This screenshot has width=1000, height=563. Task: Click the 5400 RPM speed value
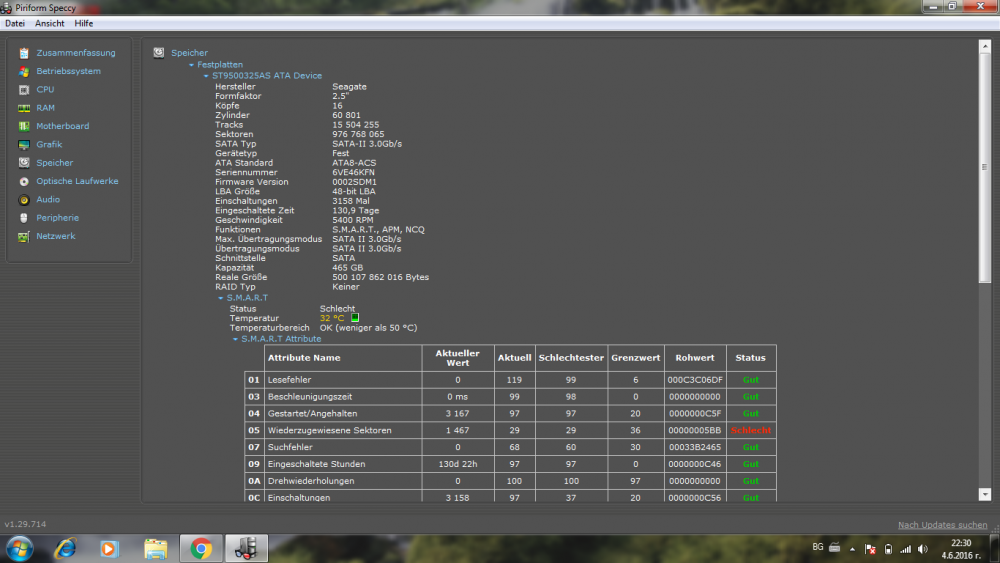[x=353, y=220]
